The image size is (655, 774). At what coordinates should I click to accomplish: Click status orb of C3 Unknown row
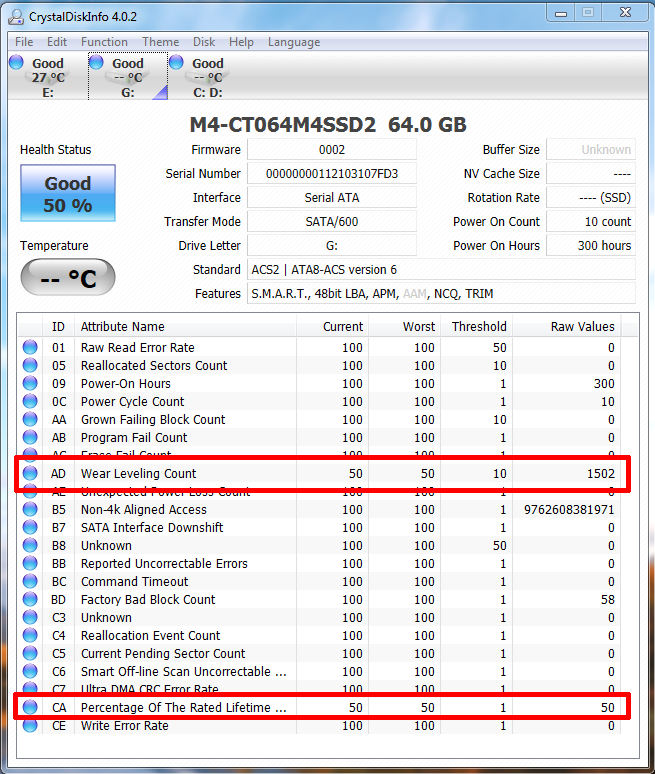point(30,617)
